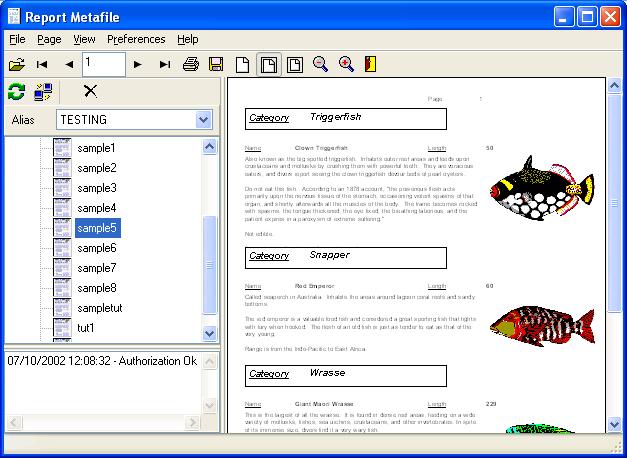Screen dimensions: 627x458
Task: Click the Clown Triggerfish picture
Action: [x=542, y=187]
